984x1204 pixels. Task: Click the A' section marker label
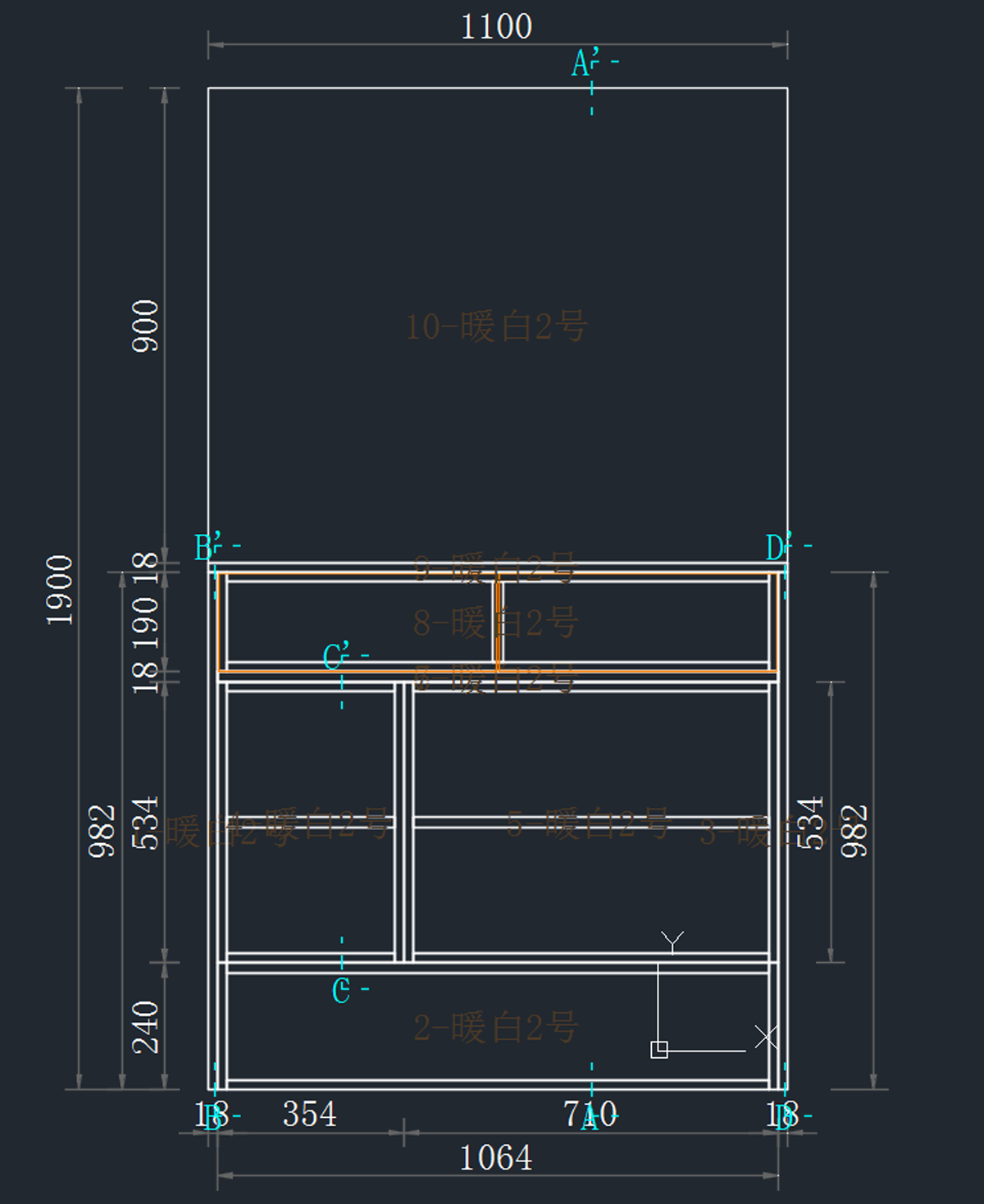585,63
